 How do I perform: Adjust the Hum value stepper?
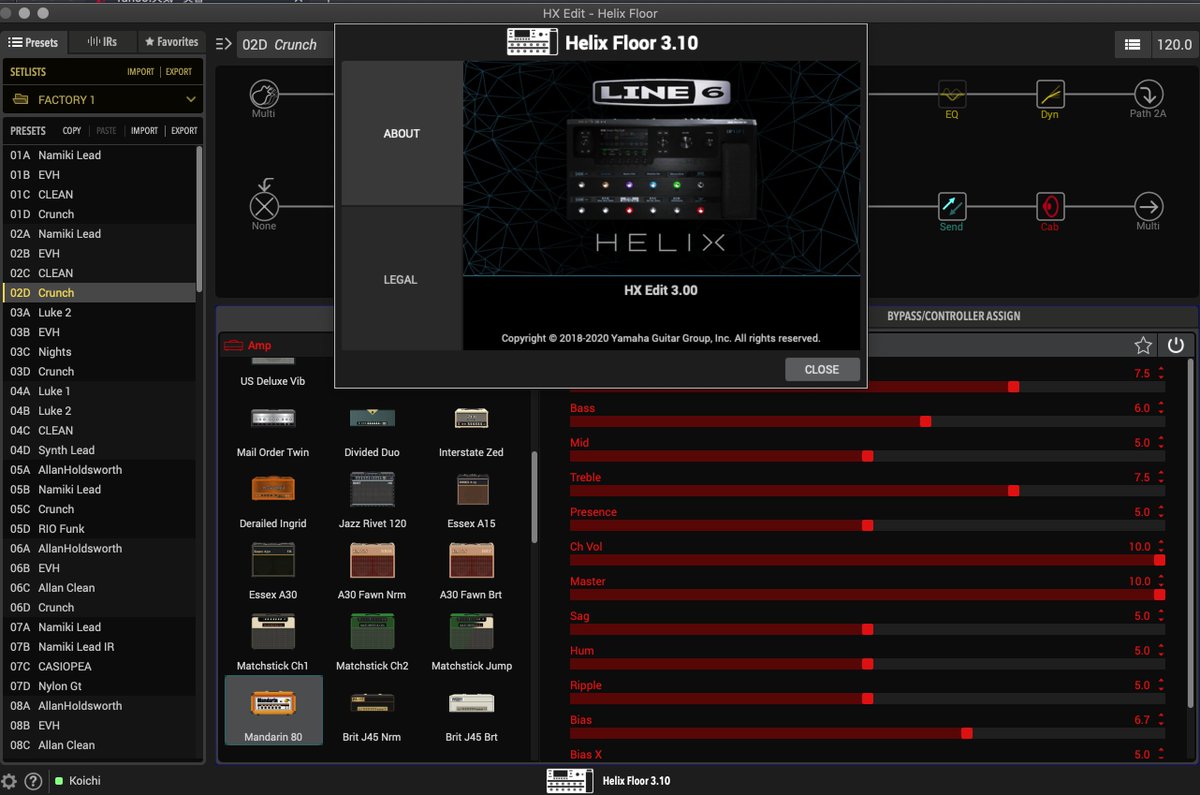[x=1161, y=651]
